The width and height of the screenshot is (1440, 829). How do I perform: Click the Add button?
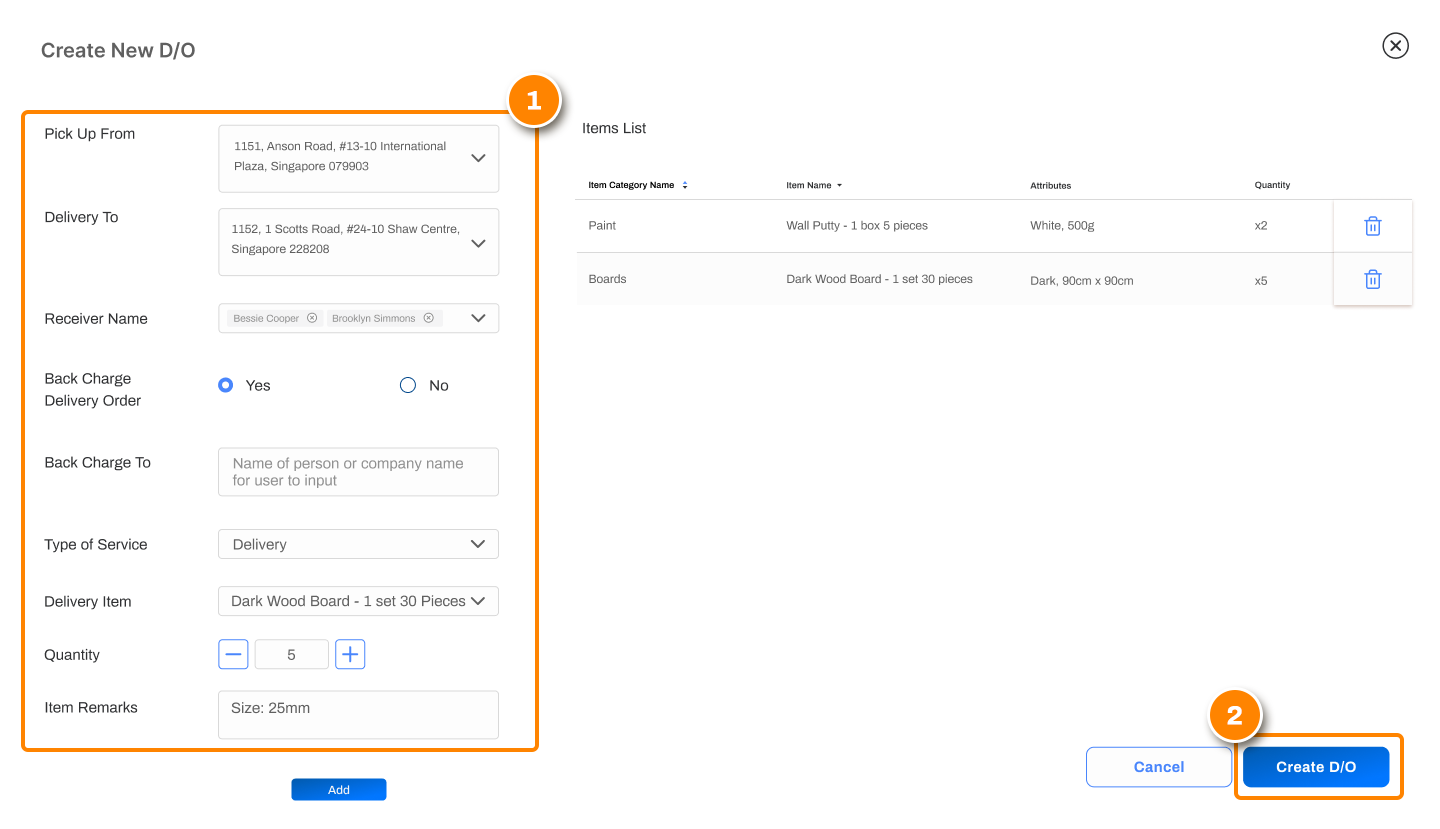click(x=339, y=790)
